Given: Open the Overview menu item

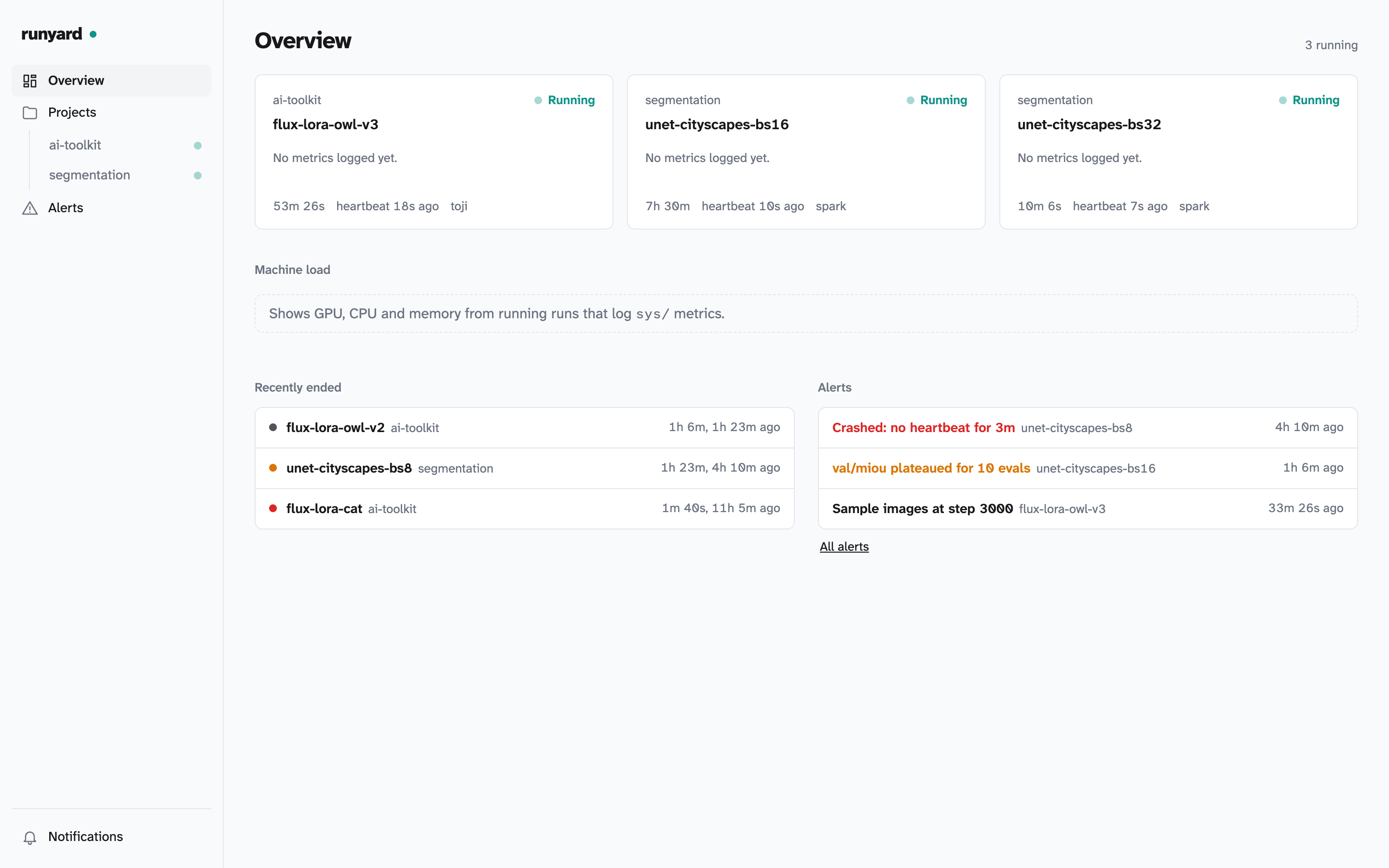Looking at the screenshot, I should pyautogui.click(x=111, y=81).
